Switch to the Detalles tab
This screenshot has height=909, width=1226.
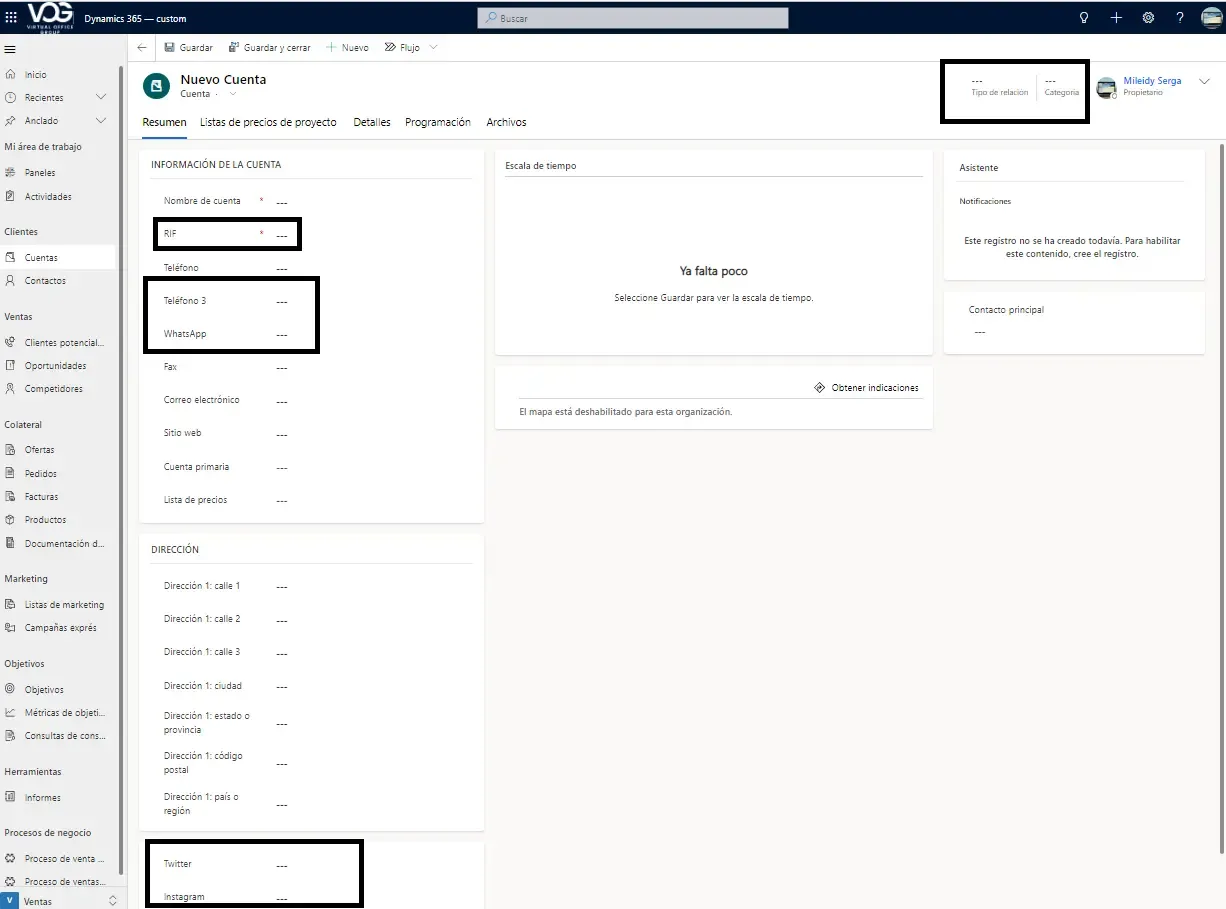point(372,122)
